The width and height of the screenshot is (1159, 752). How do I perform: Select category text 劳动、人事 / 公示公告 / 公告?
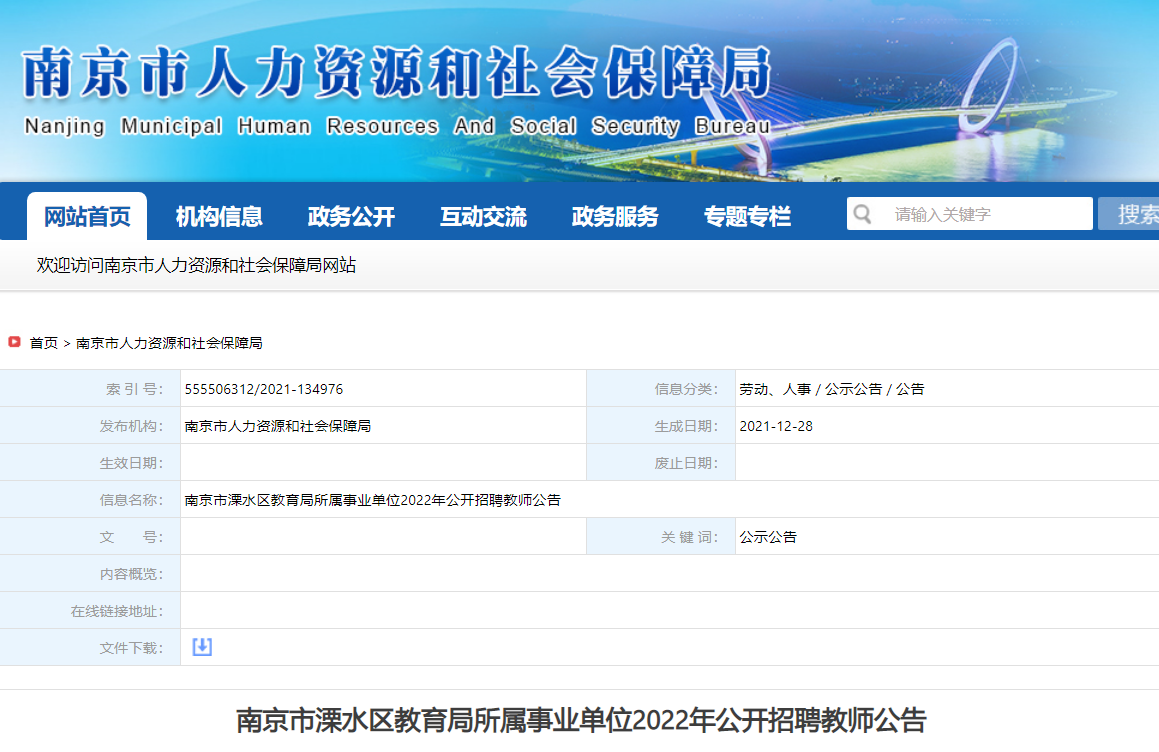[832, 389]
